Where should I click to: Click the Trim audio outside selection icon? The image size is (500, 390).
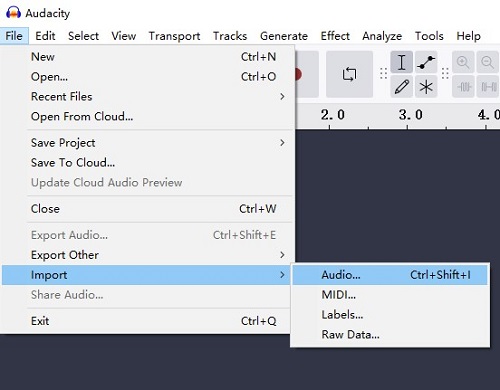click(x=463, y=87)
